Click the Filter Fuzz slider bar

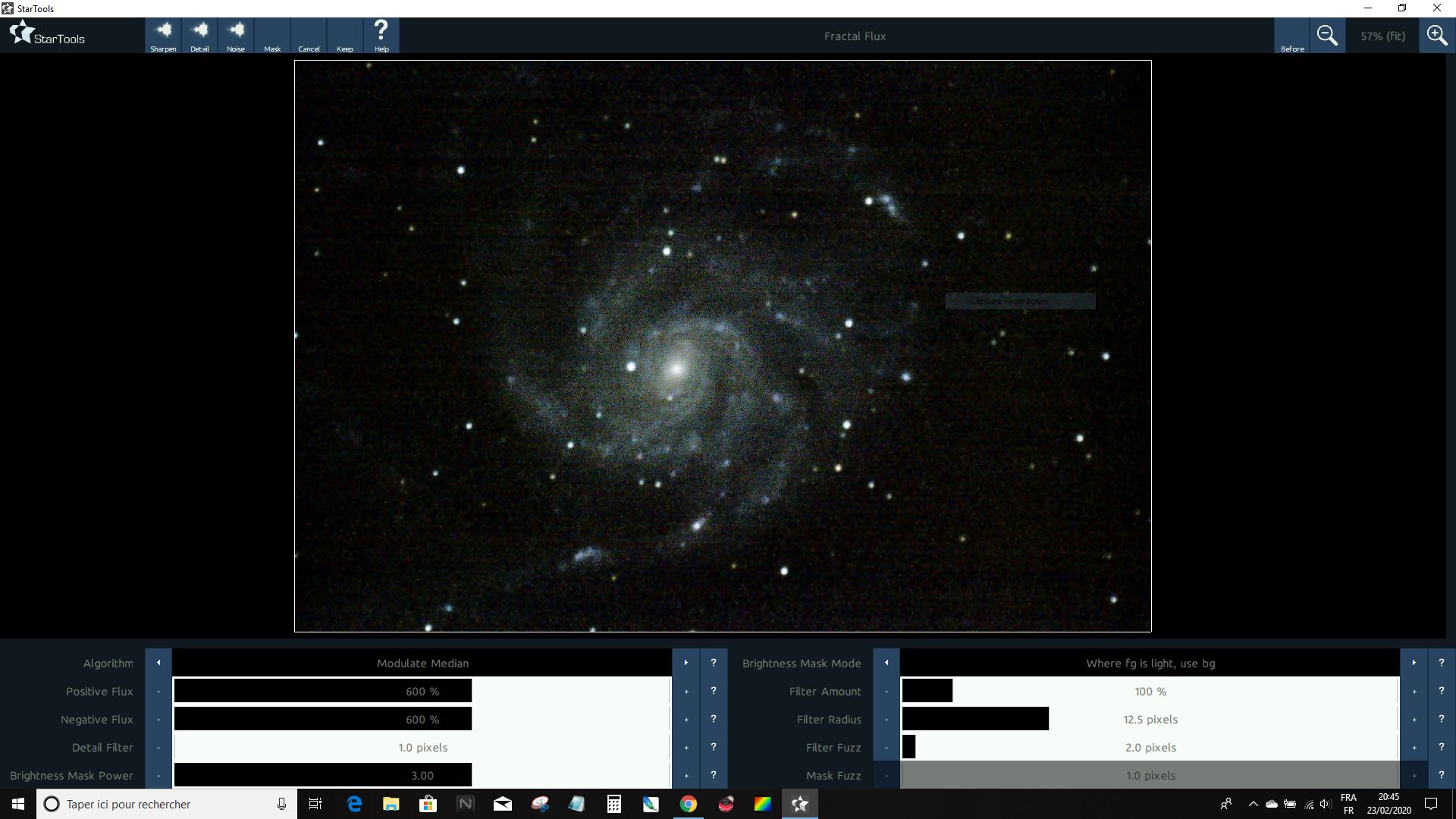[1150, 747]
